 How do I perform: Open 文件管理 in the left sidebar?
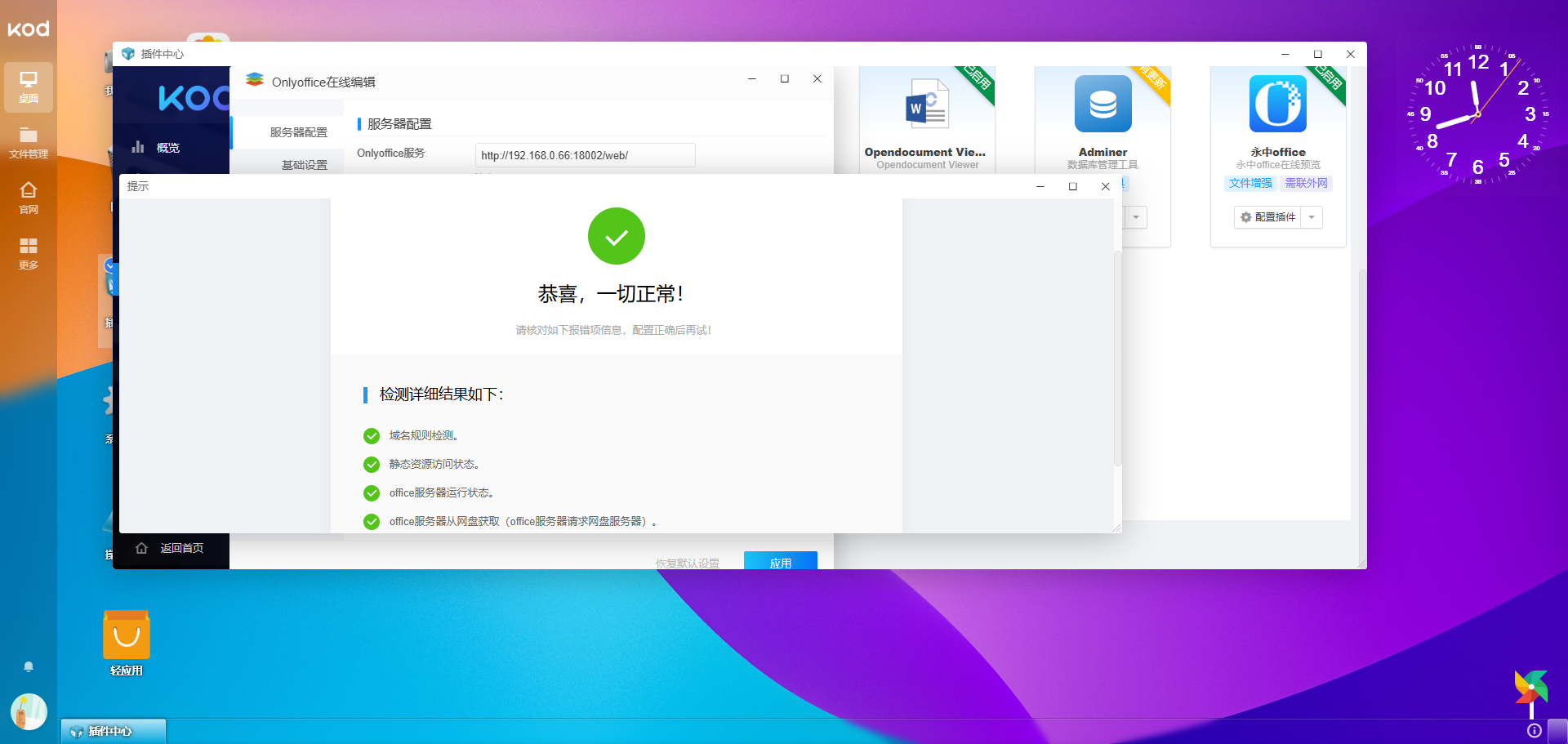[29, 142]
